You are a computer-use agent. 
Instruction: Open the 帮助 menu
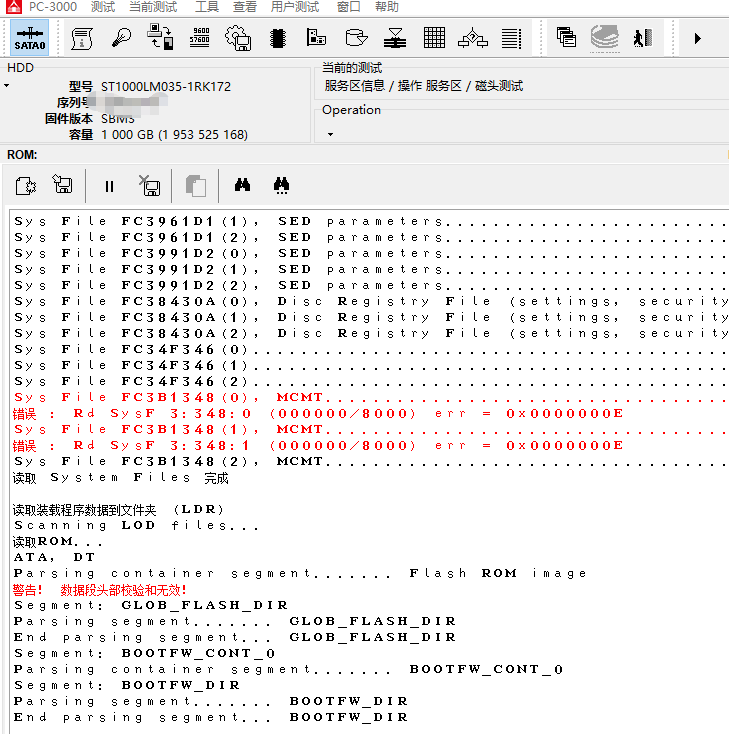tap(387, 7)
